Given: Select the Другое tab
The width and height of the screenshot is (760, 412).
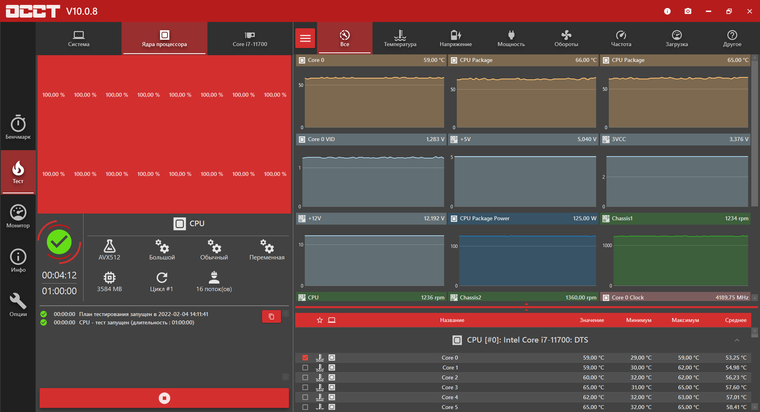Looking at the screenshot, I should (x=732, y=38).
